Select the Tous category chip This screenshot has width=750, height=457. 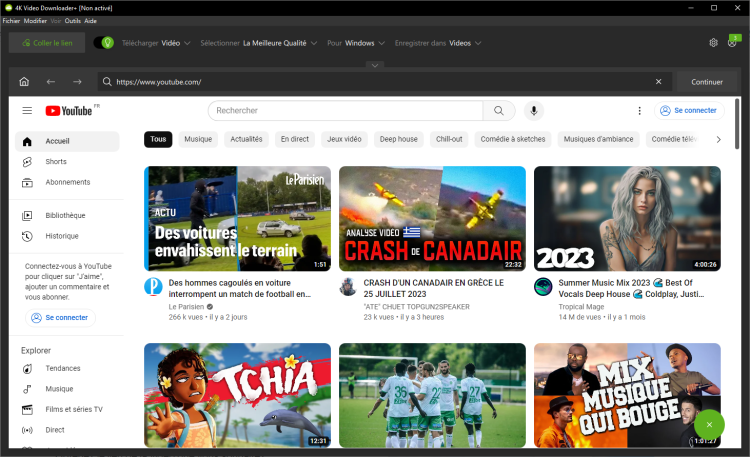click(158, 139)
